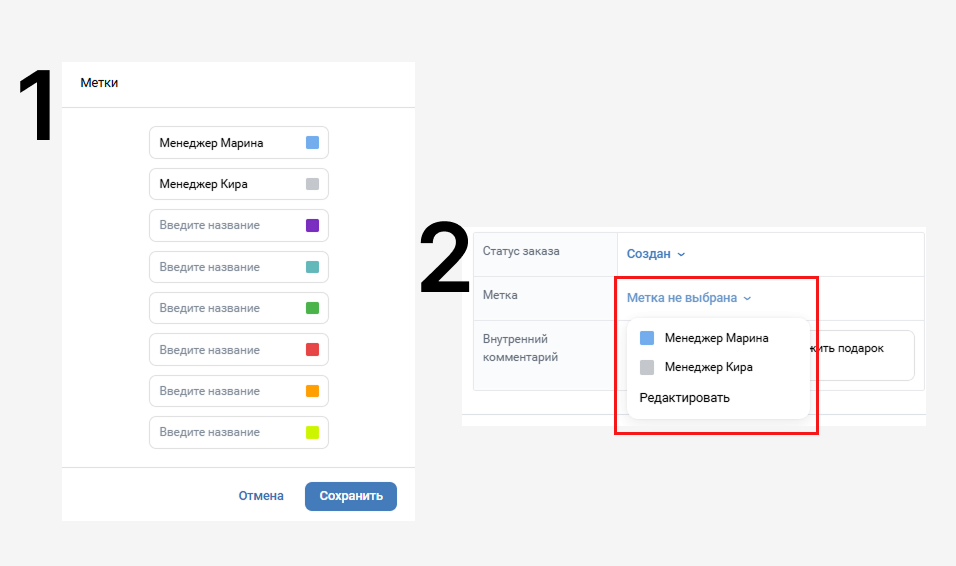Pick the lime-yellow color swatch in labels list
The height and width of the screenshot is (566, 956).
click(x=312, y=432)
